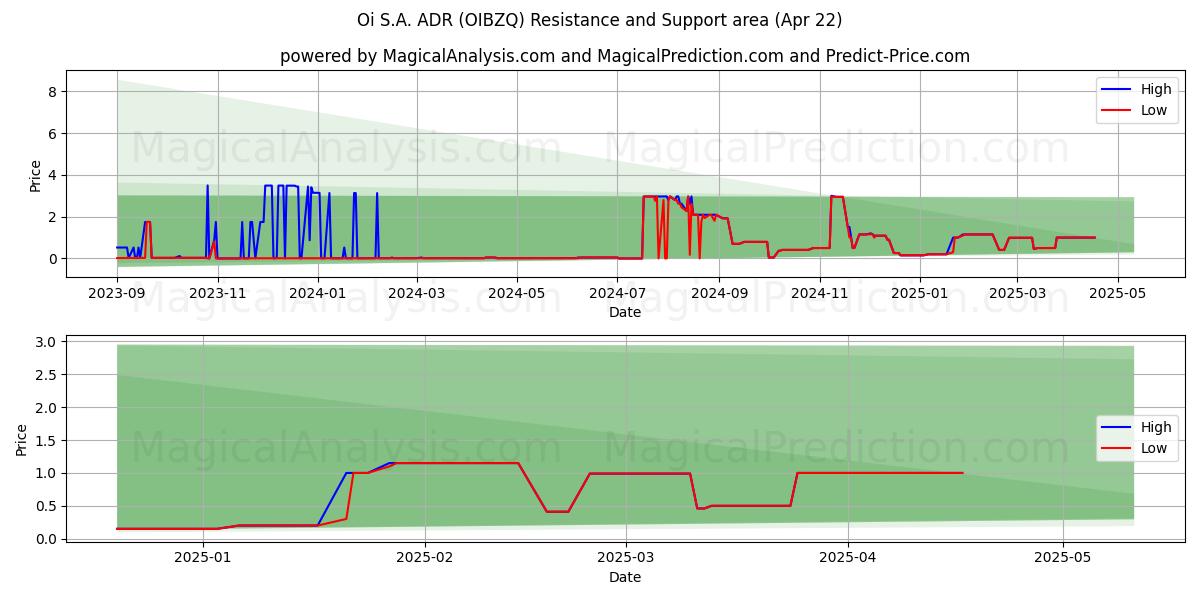This screenshot has width=1200, height=600.
Task: Click the '2025-05' date label on top chart
Action: click(1117, 294)
